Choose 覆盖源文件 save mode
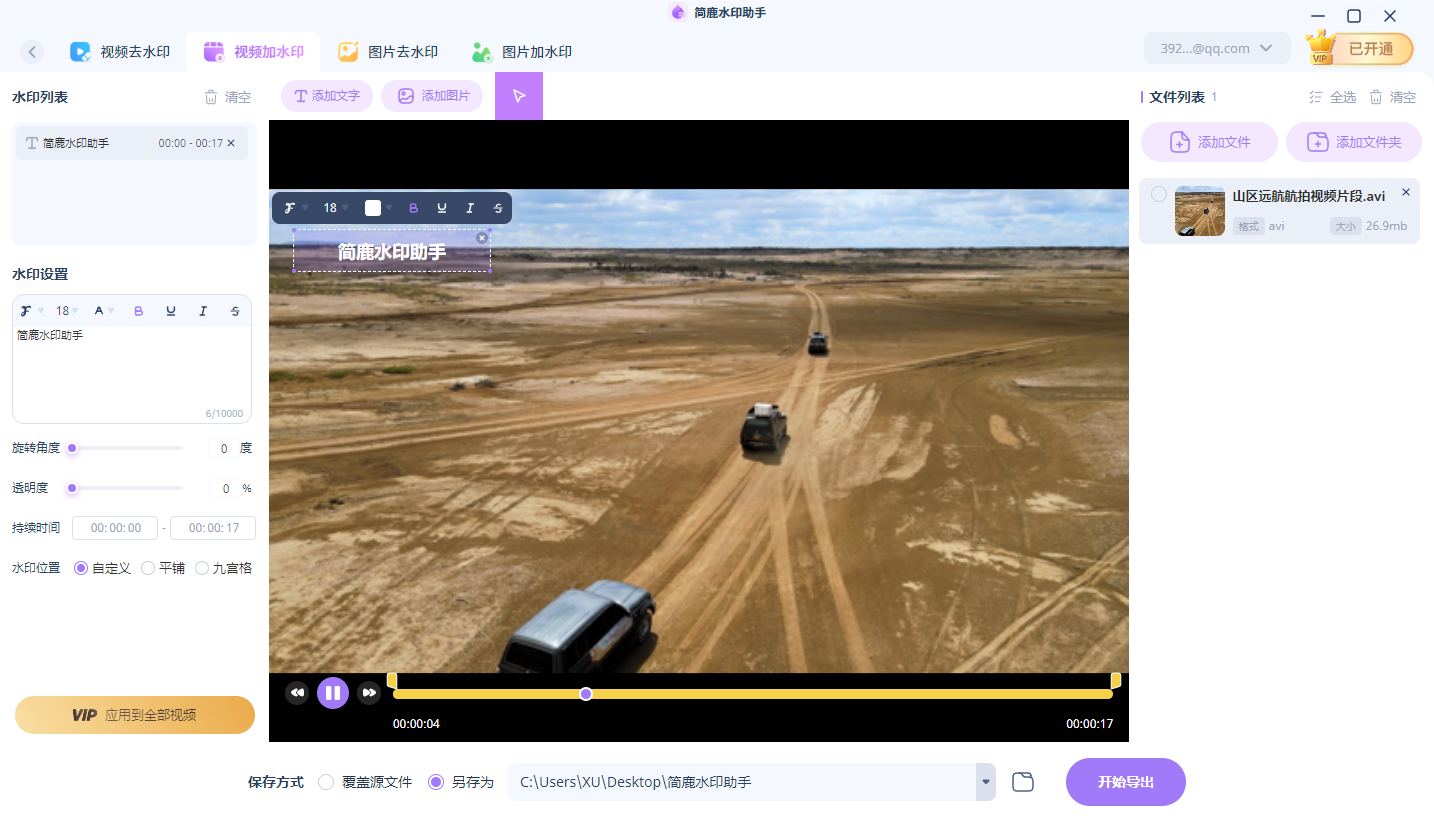 click(326, 782)
